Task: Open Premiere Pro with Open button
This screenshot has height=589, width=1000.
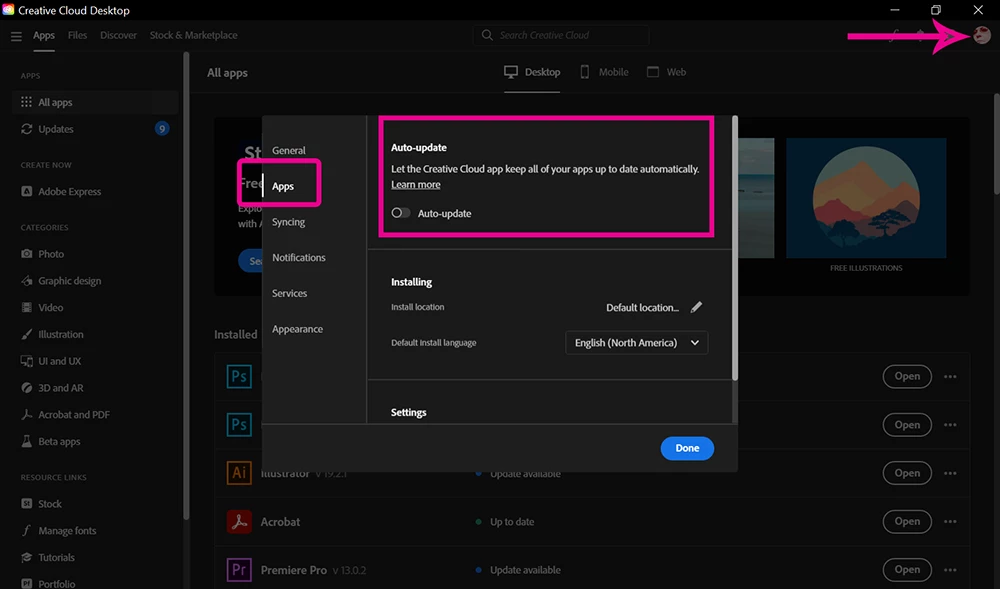Action: [907, 570]
